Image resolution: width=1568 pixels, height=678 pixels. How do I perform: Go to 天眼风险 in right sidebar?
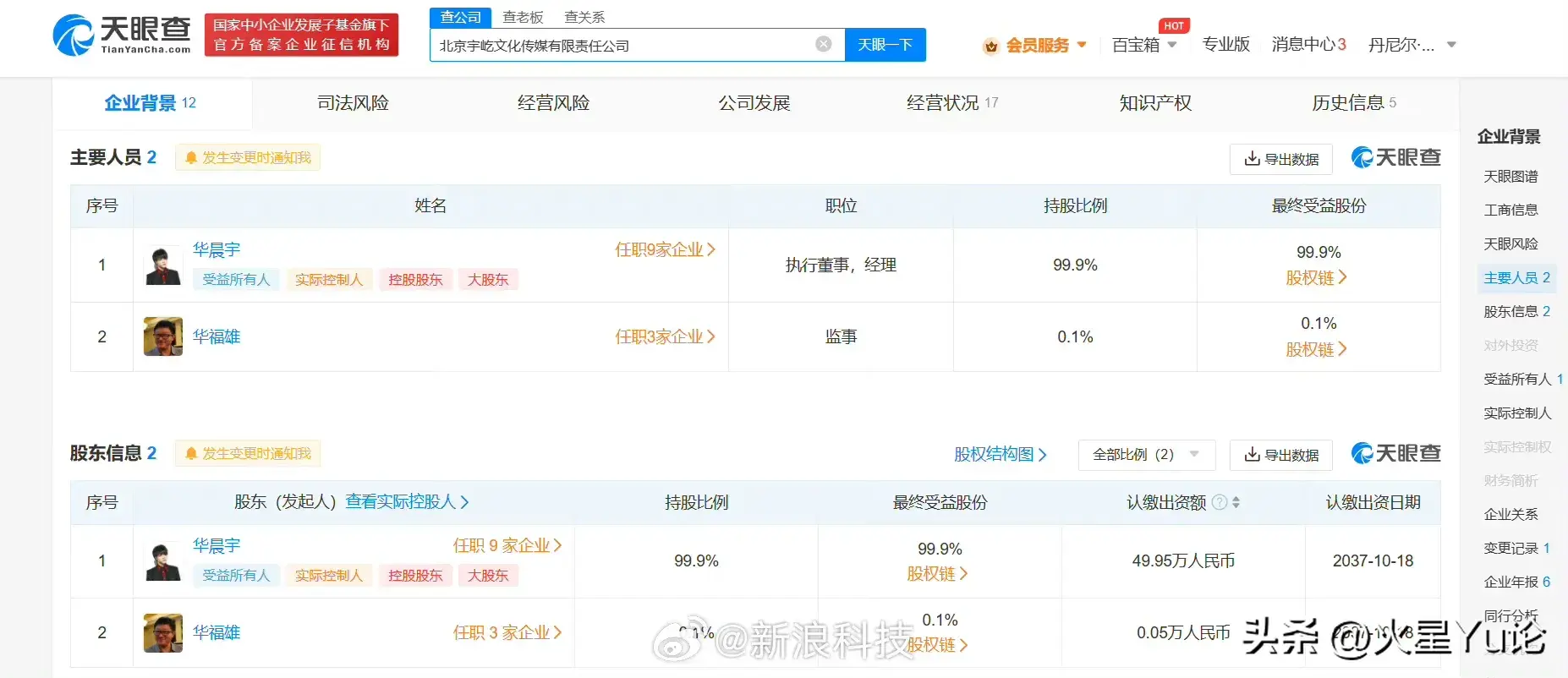(1510, 244)
